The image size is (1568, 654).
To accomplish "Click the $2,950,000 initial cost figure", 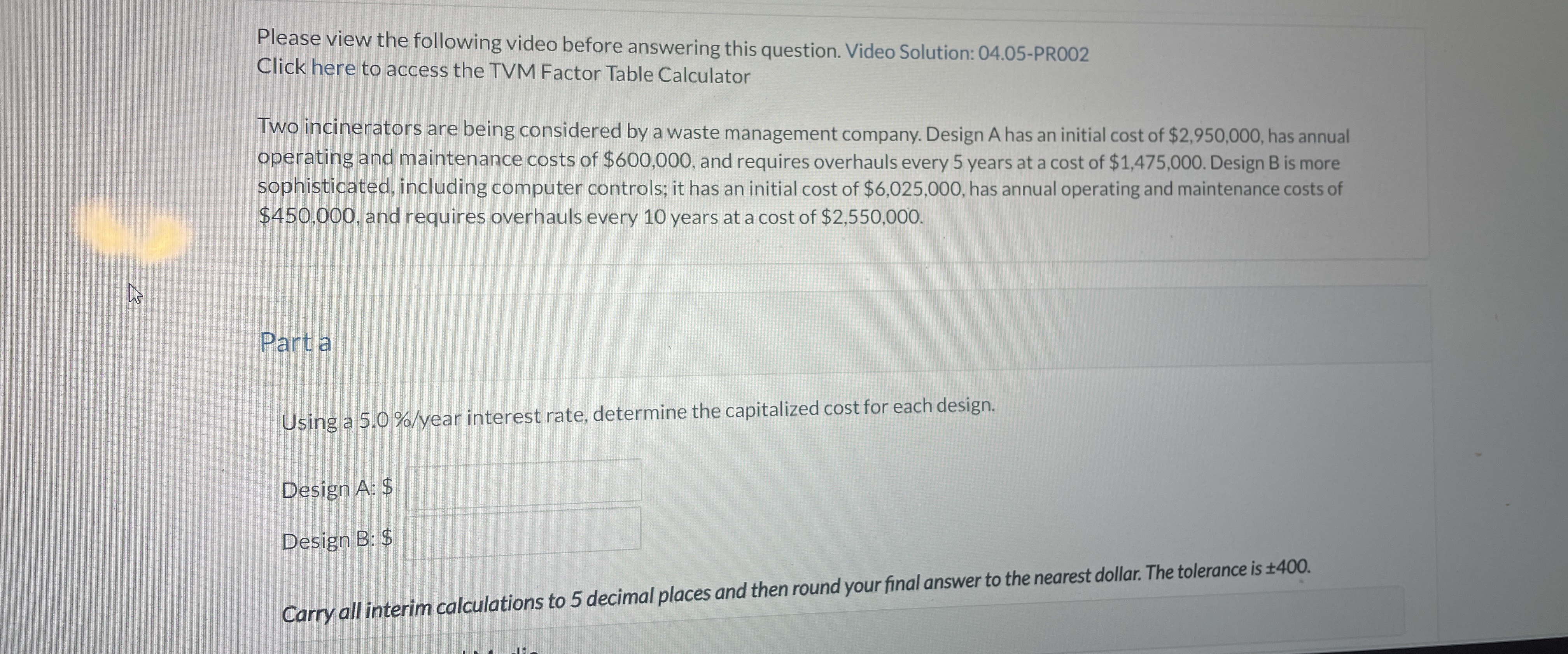I will click(x=1215, y=135).
